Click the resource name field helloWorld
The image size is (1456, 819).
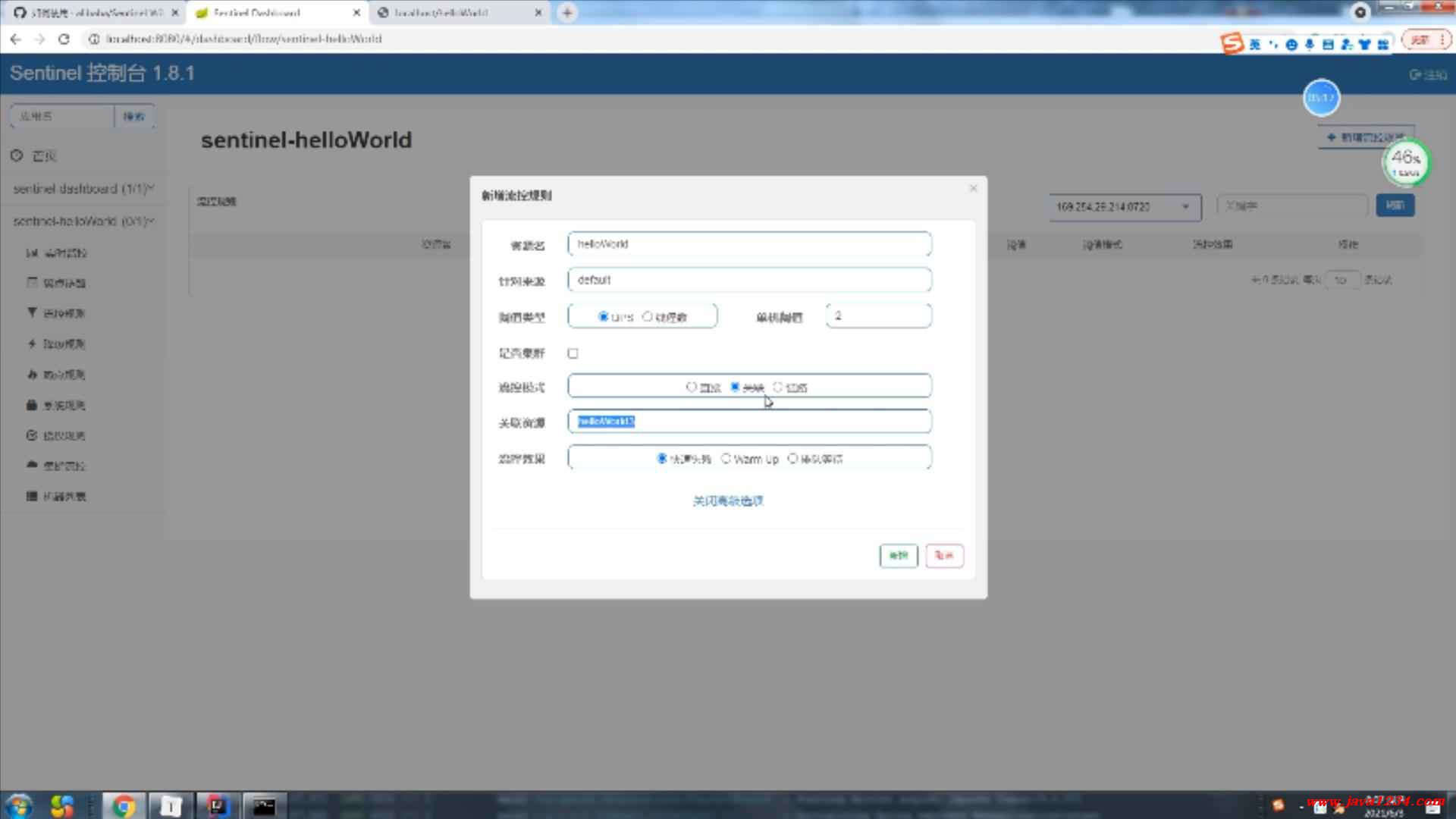[749, 244]
